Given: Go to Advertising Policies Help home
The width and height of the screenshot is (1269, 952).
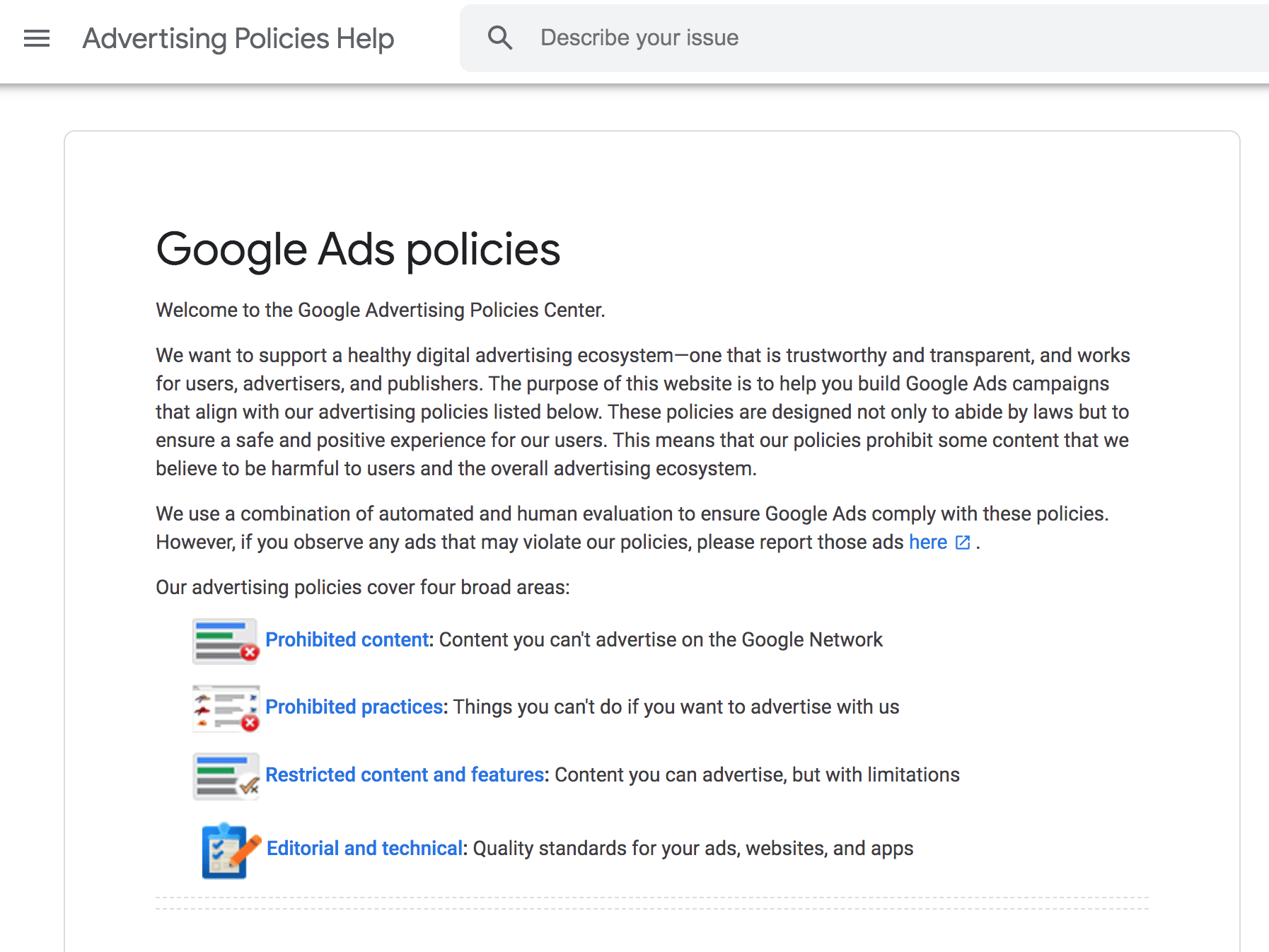Looking at the screenshot, I should (x=238, y=38).
